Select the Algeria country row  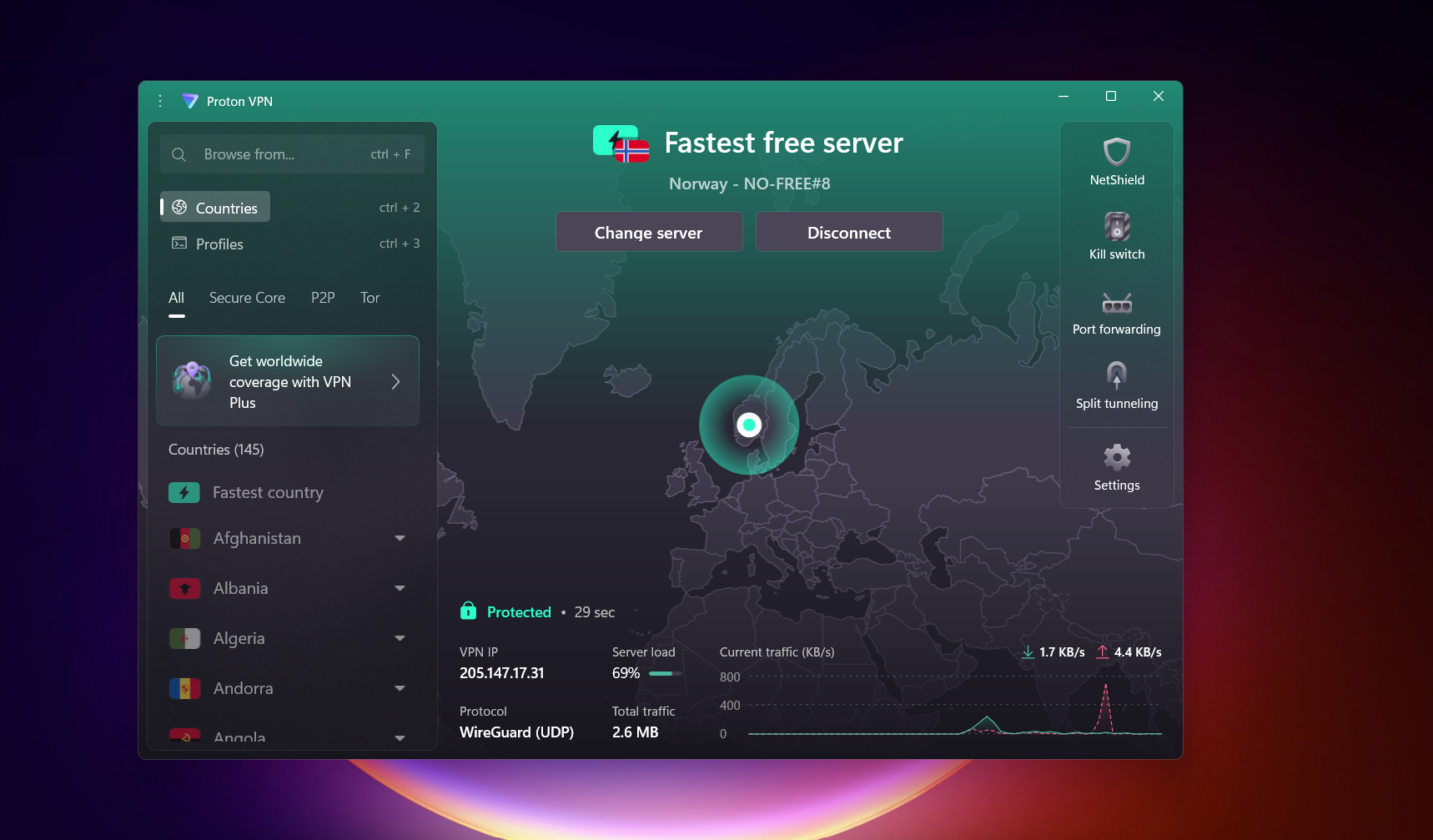288,639
